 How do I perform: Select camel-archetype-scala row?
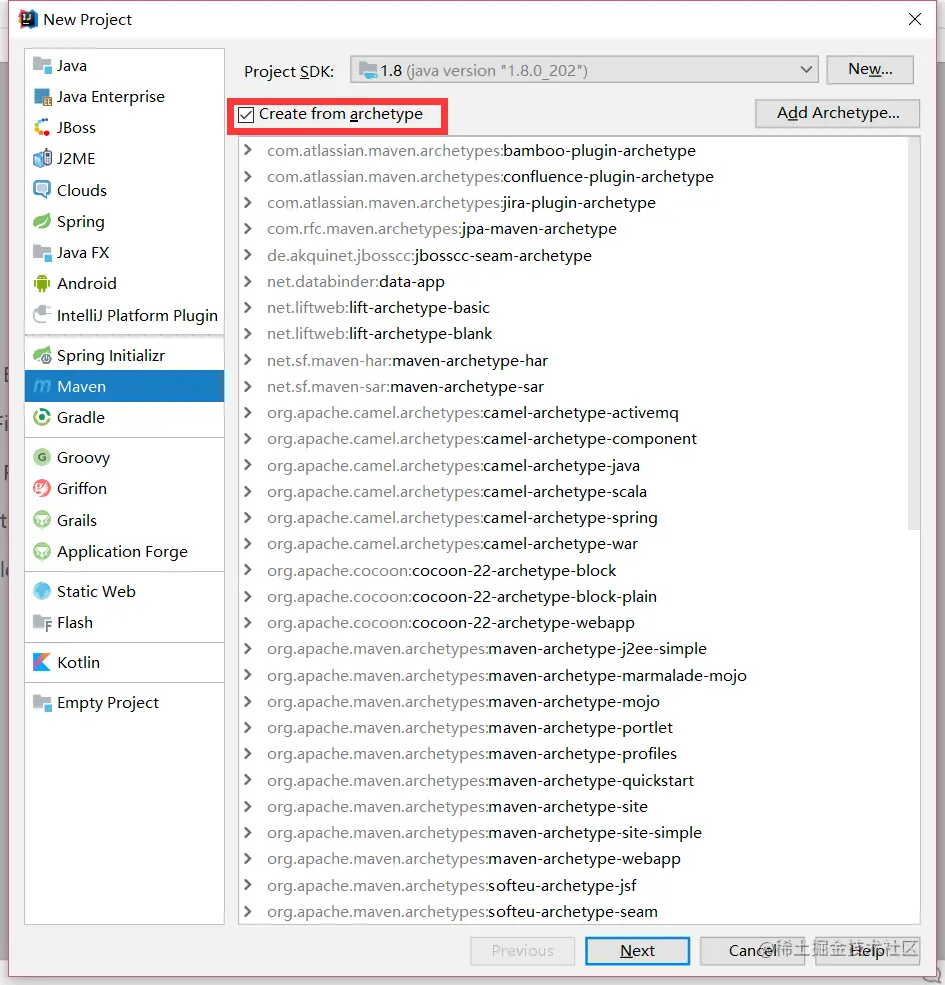click(573, 491)
